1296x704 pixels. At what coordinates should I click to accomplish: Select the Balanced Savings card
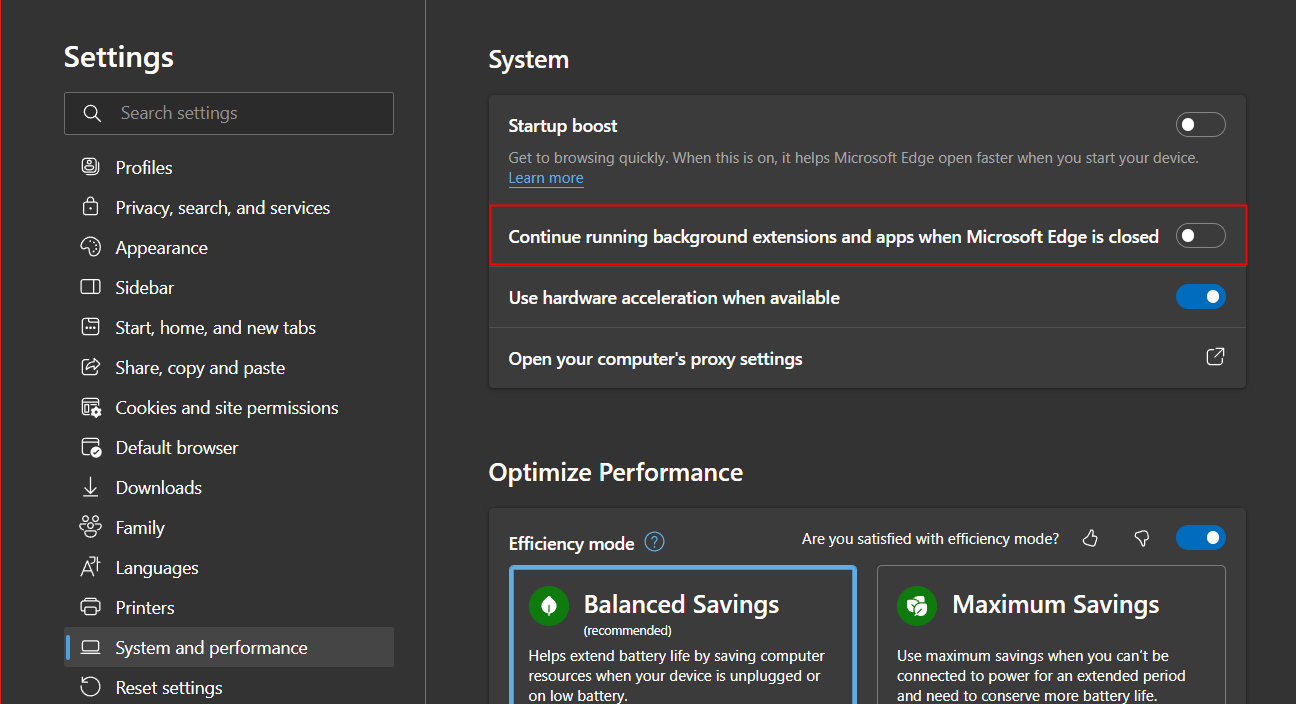point(683,636)
